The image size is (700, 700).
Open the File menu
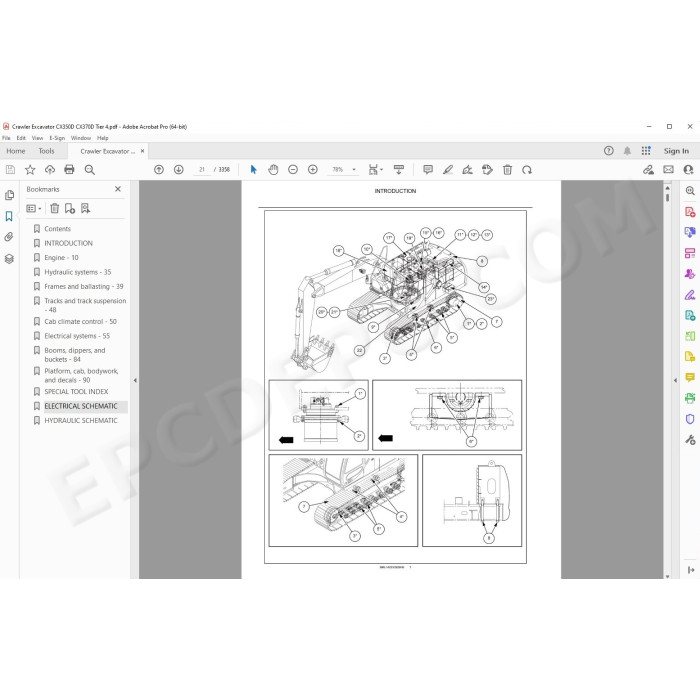click(6, 138)
